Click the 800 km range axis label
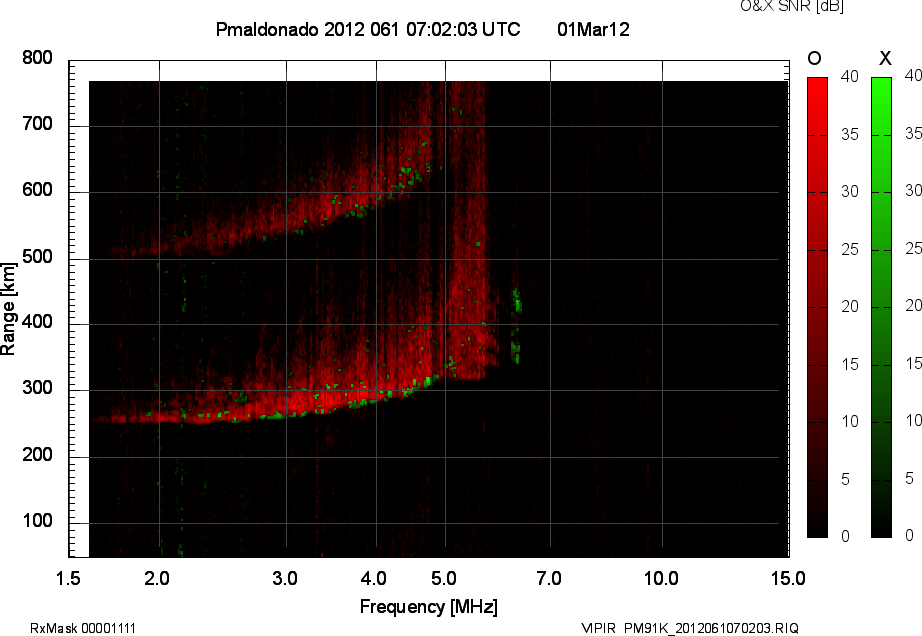The image size is (922, 636). [x=37, y=58]
